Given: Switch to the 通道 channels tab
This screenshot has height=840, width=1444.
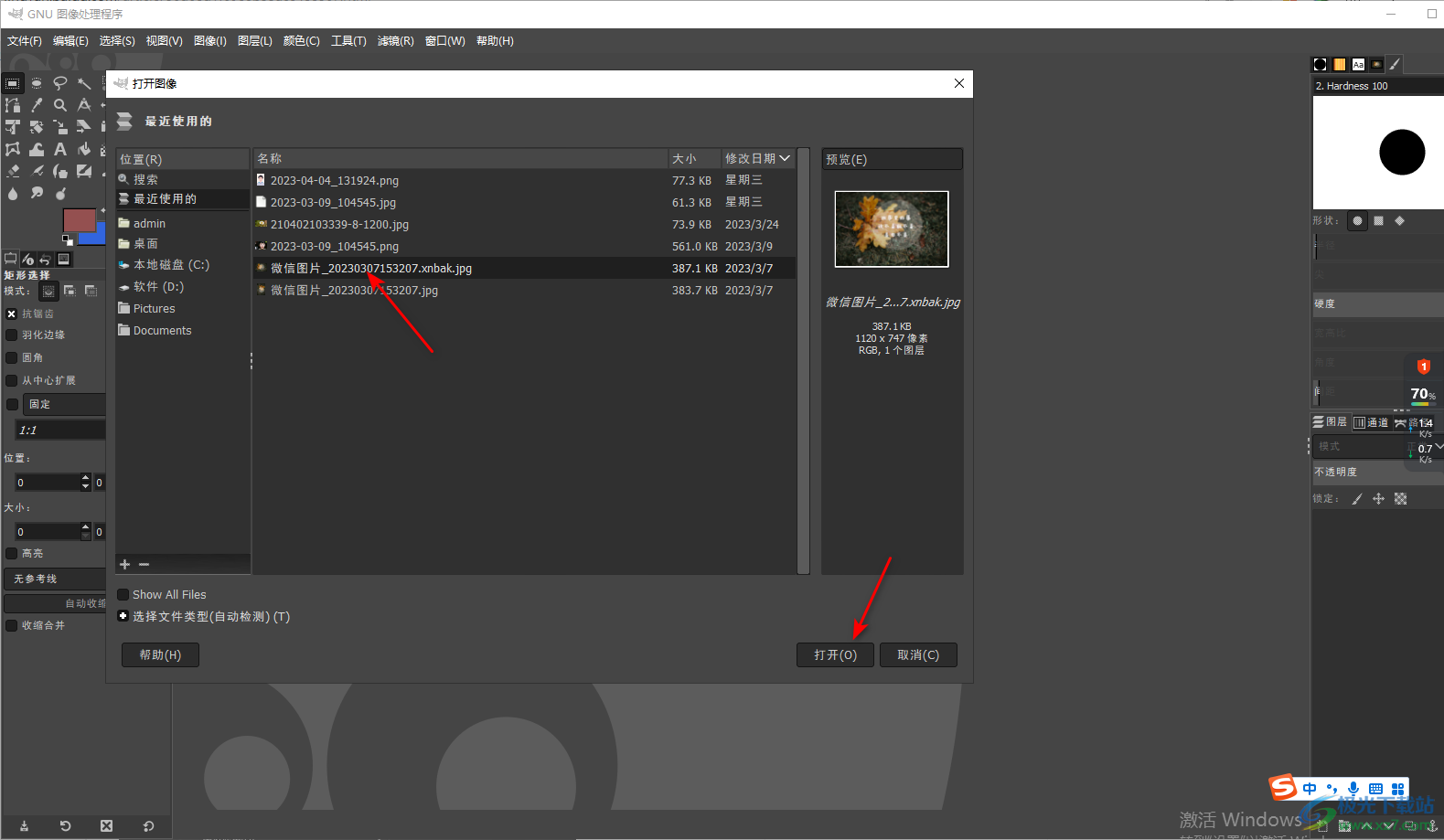Looking at the screenshot, I should point(1371,422).
